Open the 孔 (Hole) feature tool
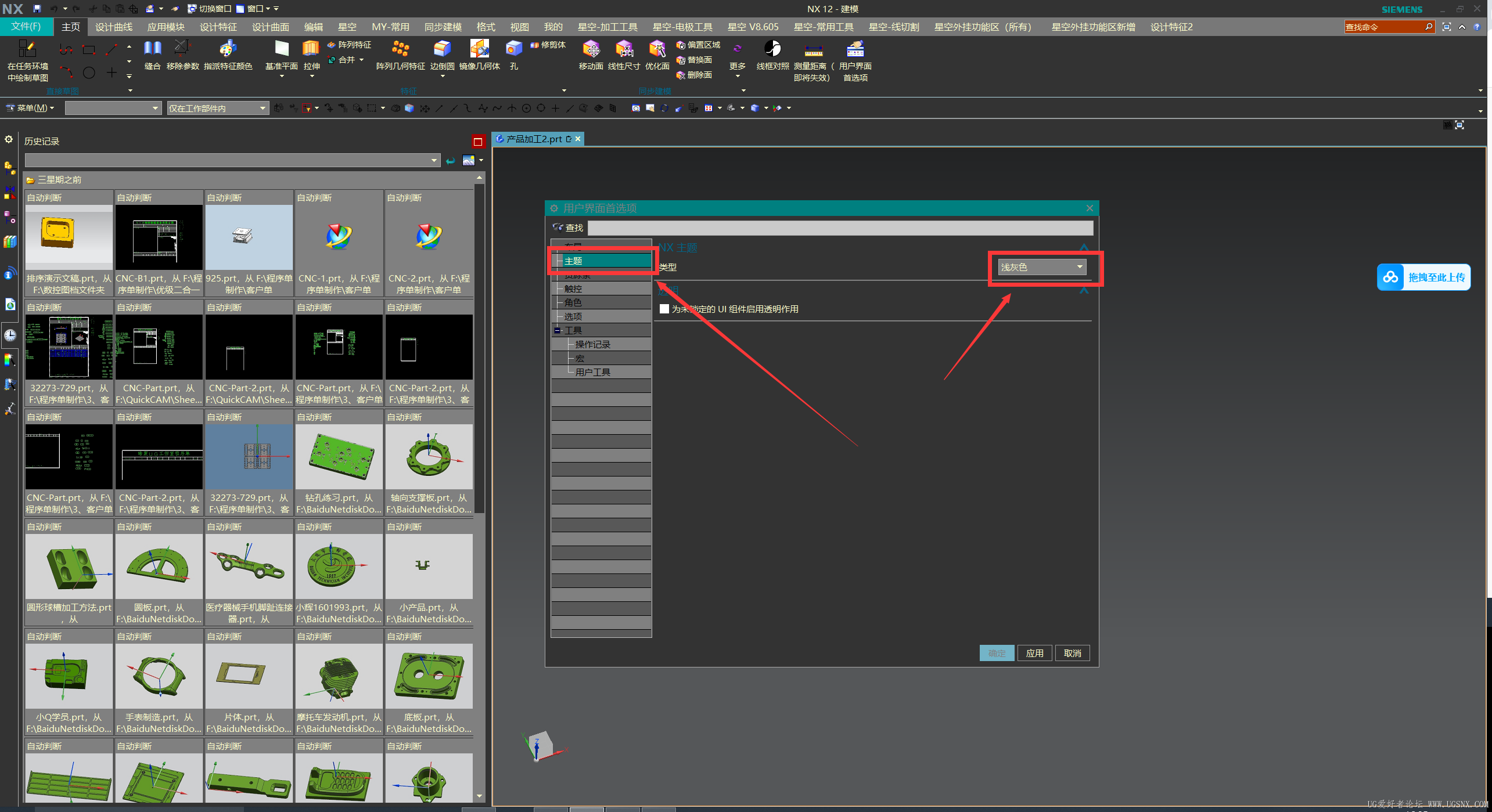The width and height of the screenshot is (1492, 812). point(513,49)
